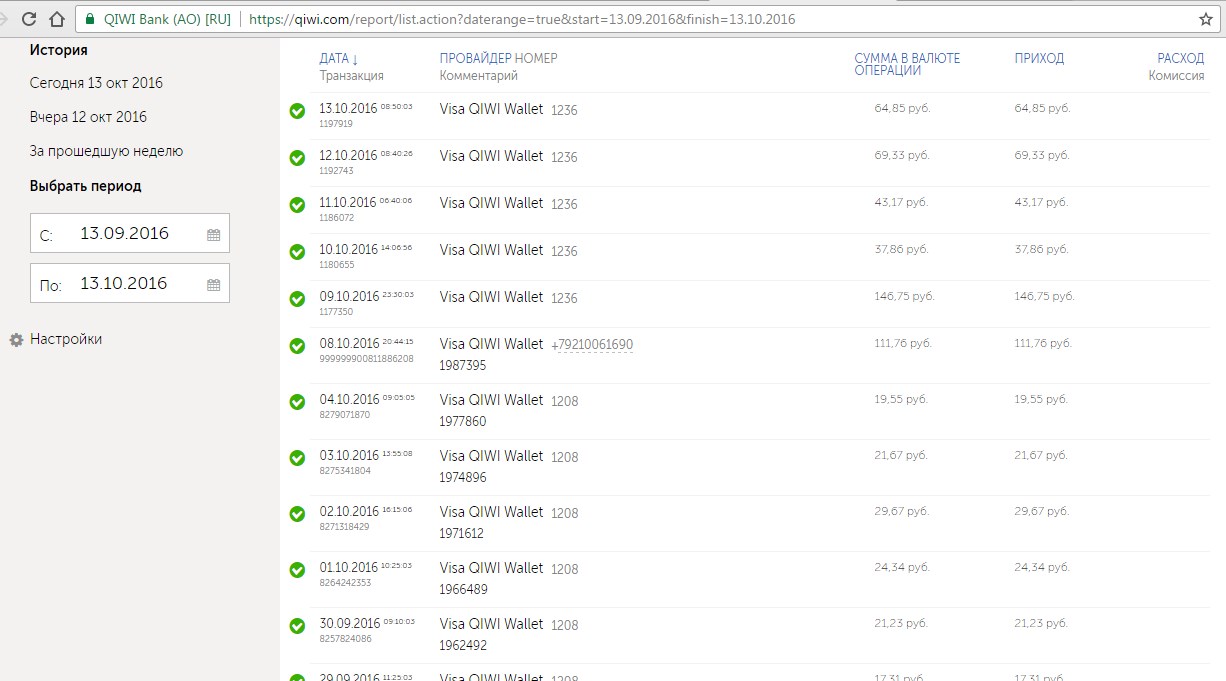This screenshot has height=681, width=1226.
Task: Select the comment 1966489
Action: point(464,590)
